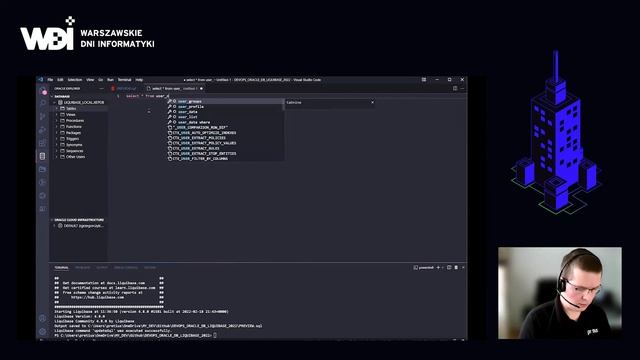640x360 pixels.
Task: Open the launch profile dropdown beside plus
Action: 443,267
